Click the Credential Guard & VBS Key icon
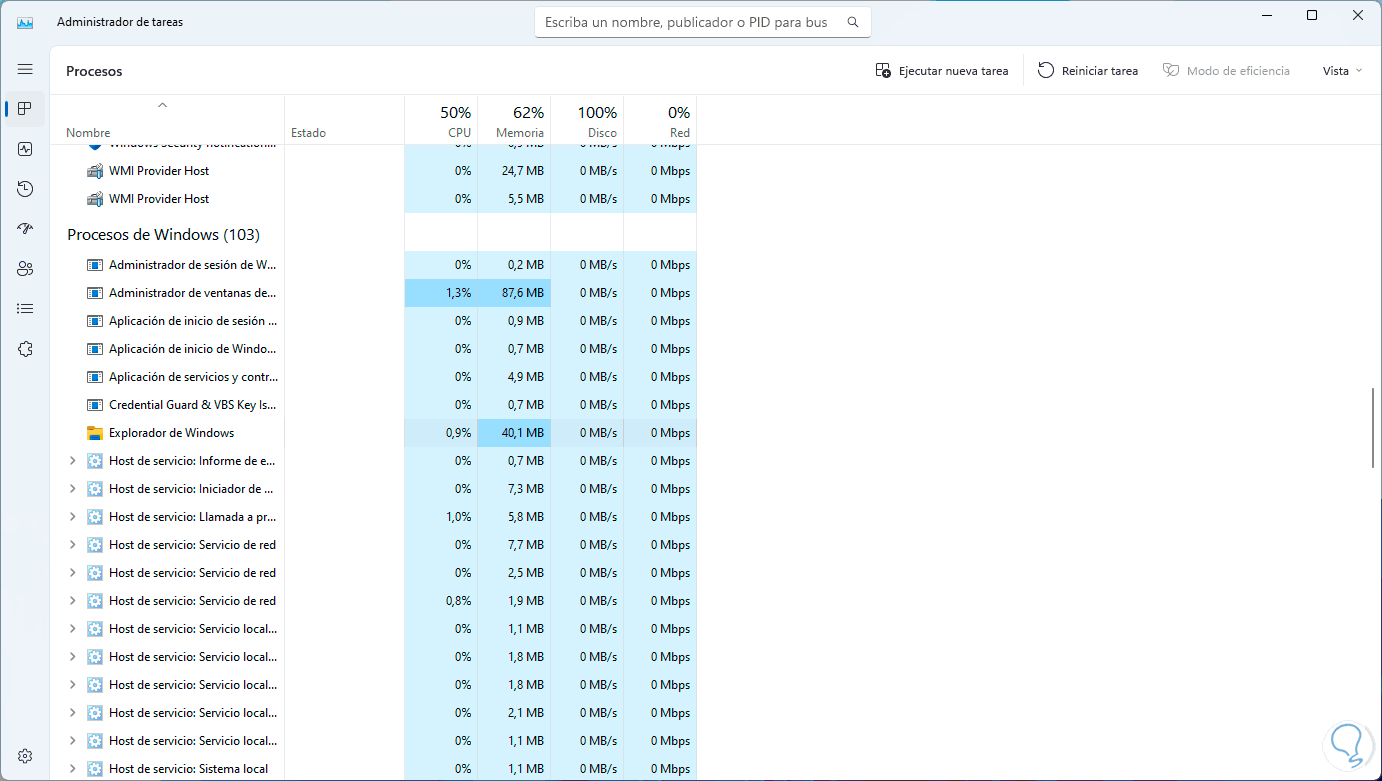This screenshot has height=781, width=1382. pos(95,405)
